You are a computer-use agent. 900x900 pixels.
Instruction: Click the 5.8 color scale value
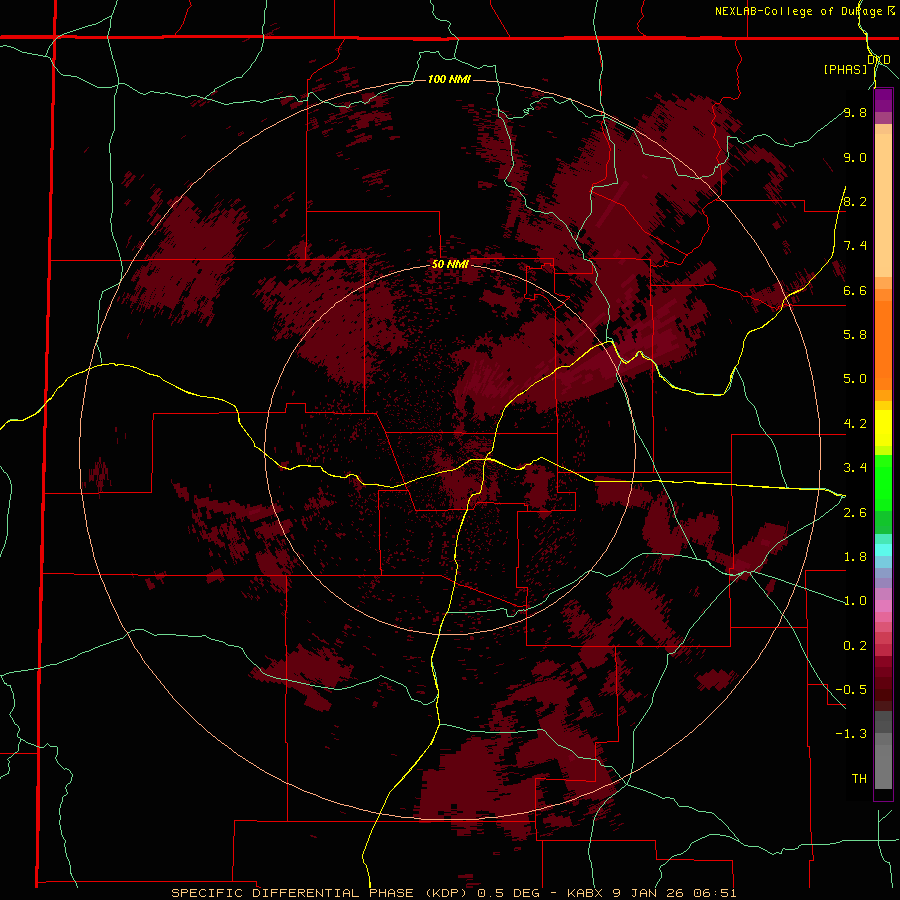(x=855, y=335)
